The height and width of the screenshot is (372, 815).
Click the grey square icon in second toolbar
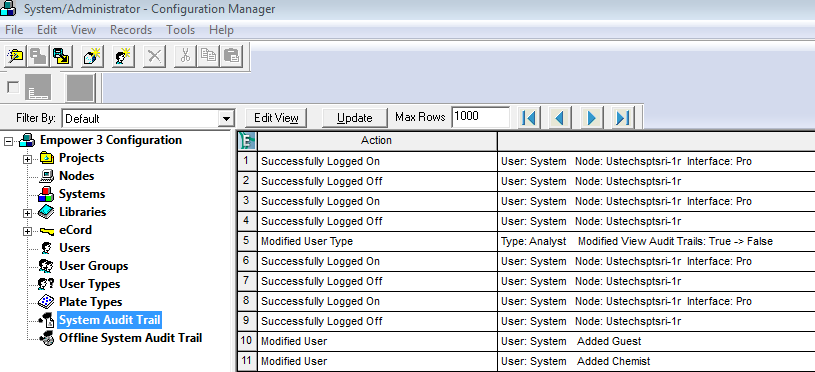(80, 87)
